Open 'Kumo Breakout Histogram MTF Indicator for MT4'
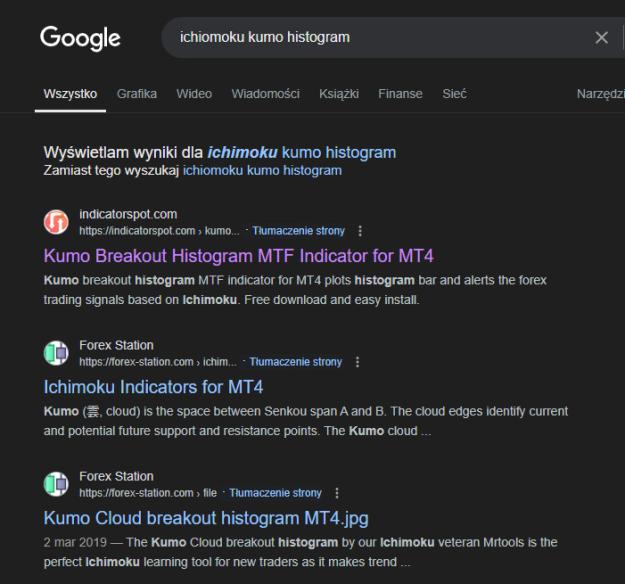This screenshot has height=584, width=625. 238,256
